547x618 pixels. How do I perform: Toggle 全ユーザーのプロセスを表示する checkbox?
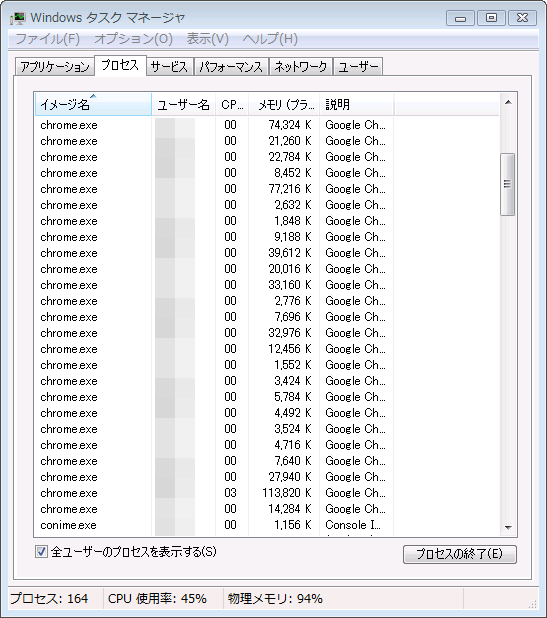pos(41,551)
